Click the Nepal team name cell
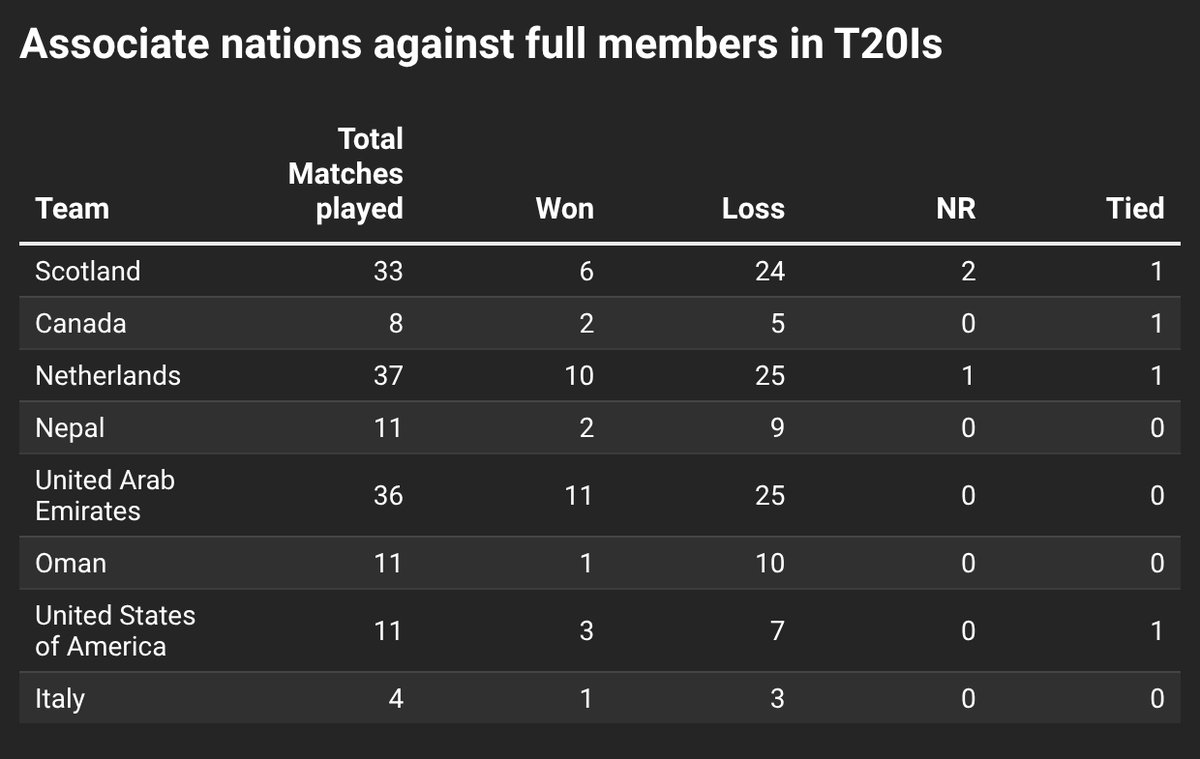 tap(70, 428)
